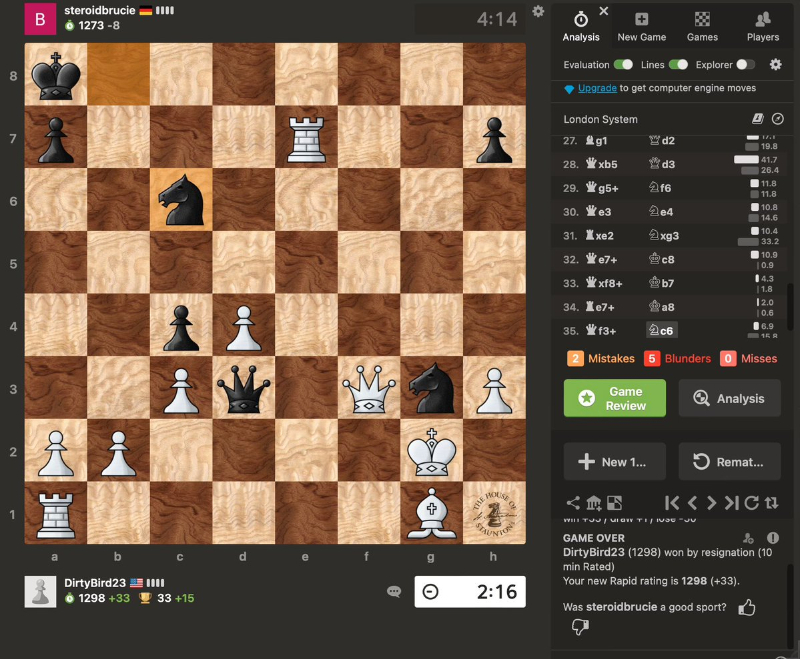This screenshot has width=800, height=659.
Task: Open the Players tab
Action: pos(762,26)
